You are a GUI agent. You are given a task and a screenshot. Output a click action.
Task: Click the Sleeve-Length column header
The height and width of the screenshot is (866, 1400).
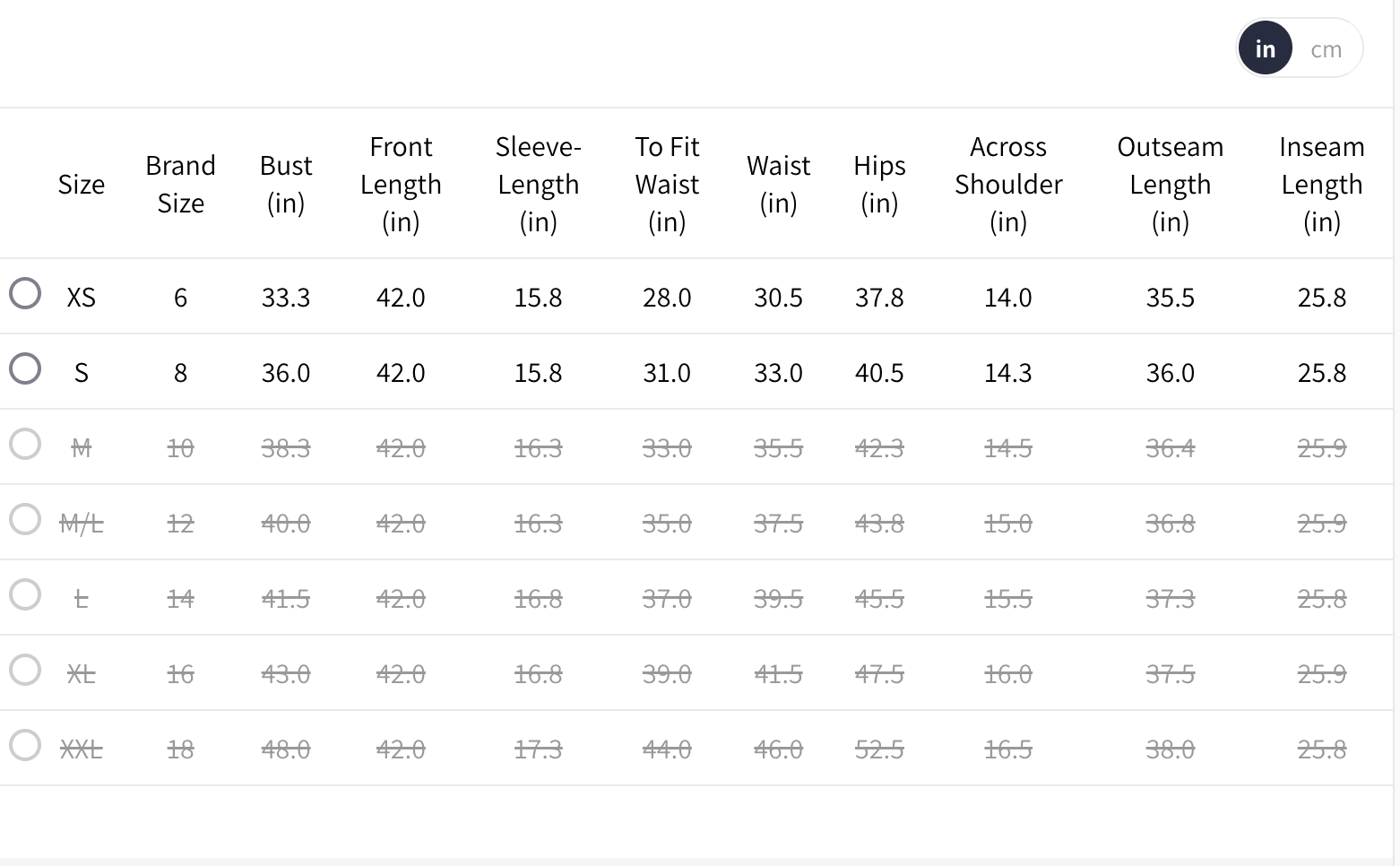click(x=538, y=185)
